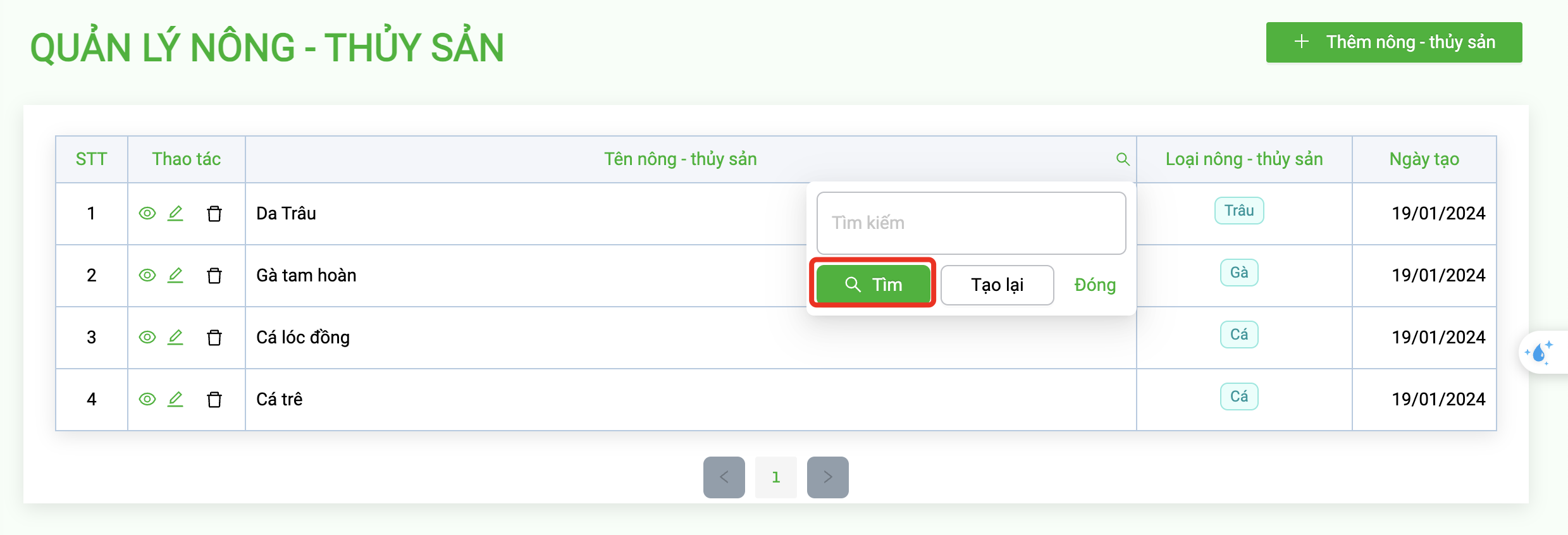Delete the Gà tam hoàn entry

click(214, 275)
